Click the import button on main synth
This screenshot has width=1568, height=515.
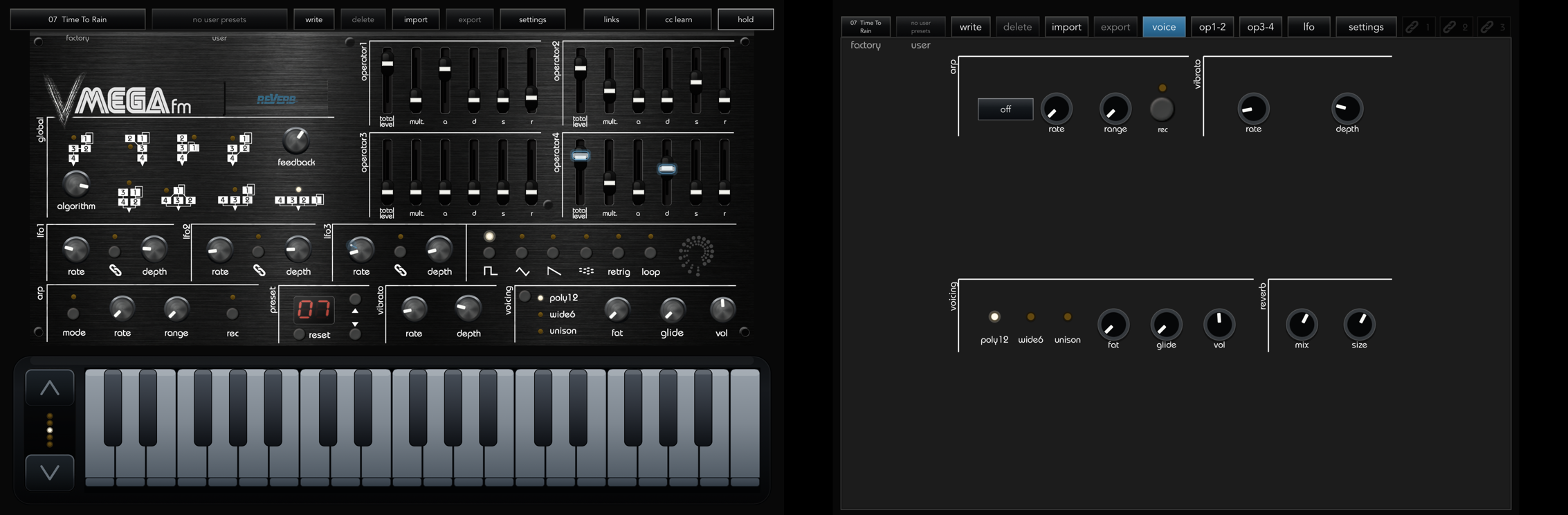pyautogui.click(x=415, y=19)
